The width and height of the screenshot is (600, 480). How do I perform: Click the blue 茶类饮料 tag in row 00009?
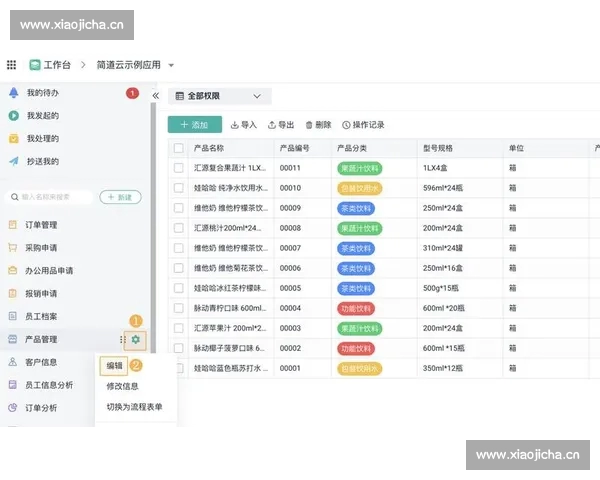coord(356,209)
